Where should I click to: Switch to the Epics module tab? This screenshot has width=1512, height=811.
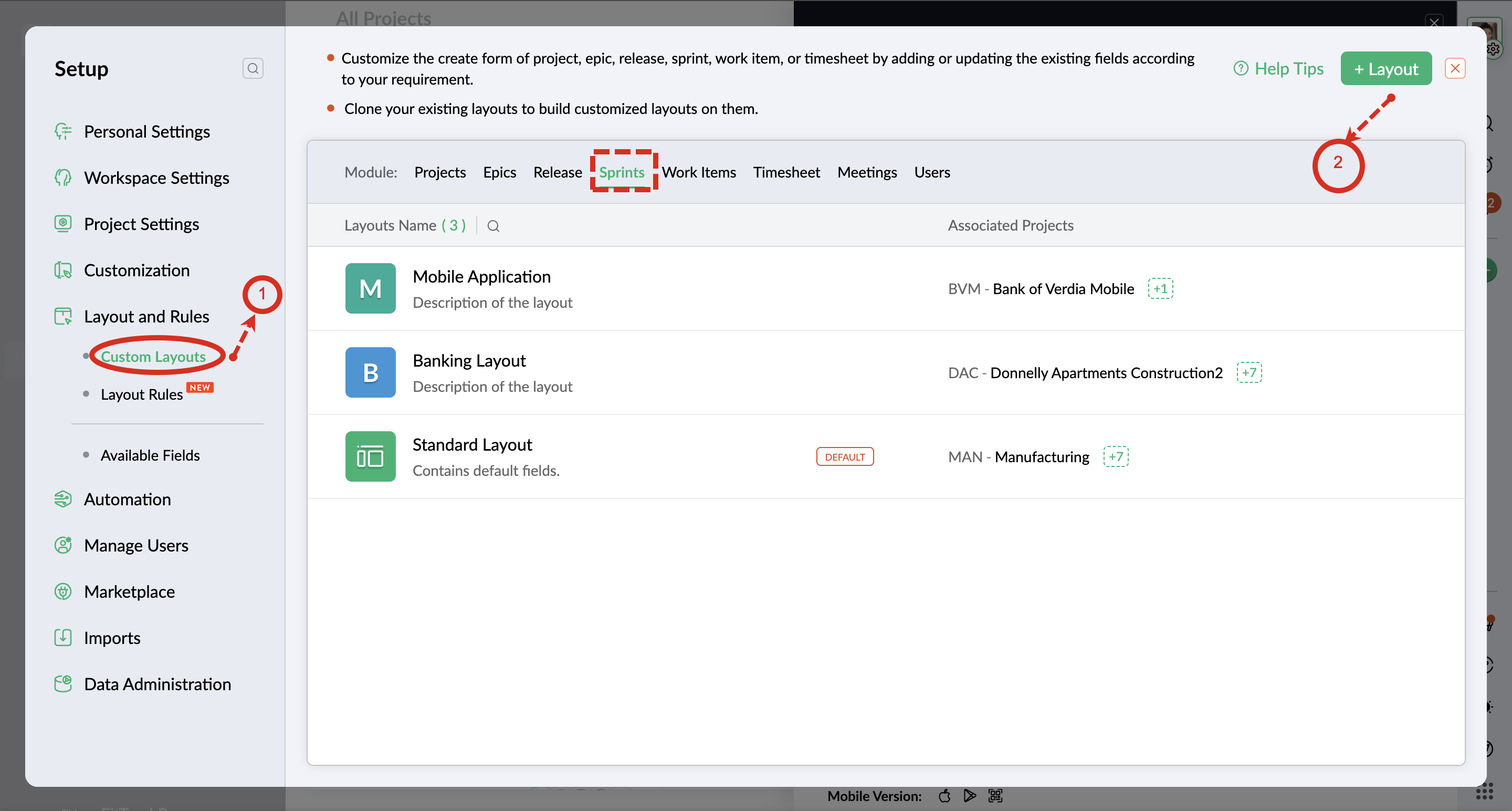tap(499, 172)
